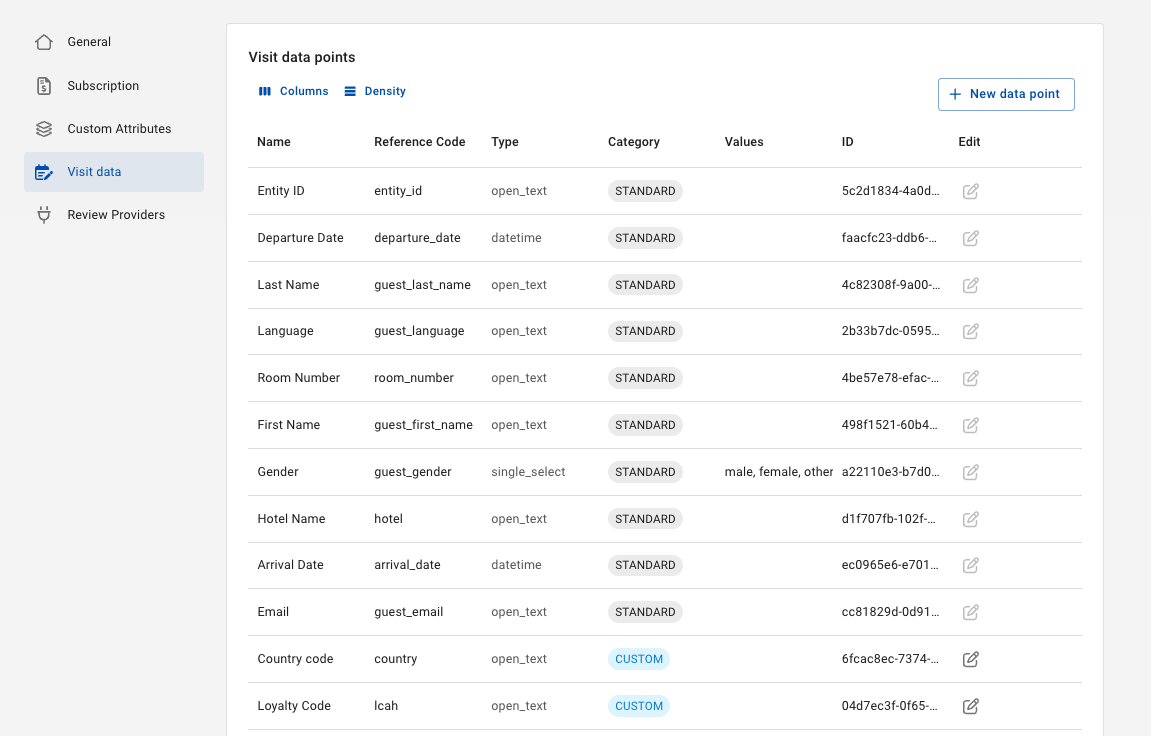The image size is (1151, 736).
Task: Click the ID starting with 6fcac8ec
Action: pyautogui.click(x=890, y=659)
